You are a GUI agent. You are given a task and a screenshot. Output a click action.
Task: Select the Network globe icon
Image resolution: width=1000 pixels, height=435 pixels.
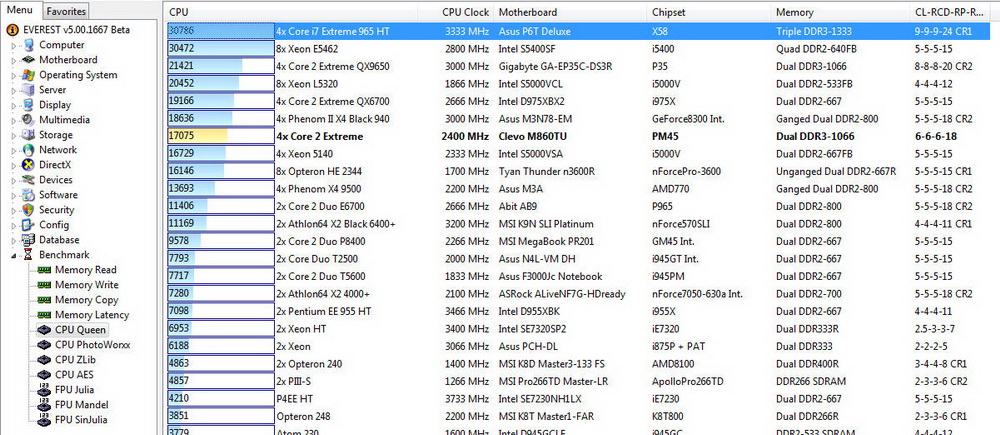point(28,150)
